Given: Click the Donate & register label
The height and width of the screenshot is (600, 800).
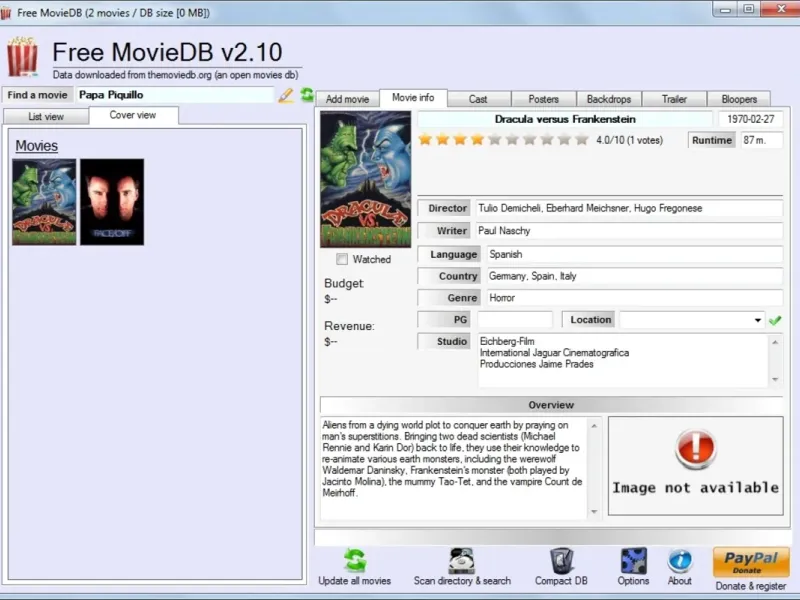Looking at the screenshot, I should 751,586.
